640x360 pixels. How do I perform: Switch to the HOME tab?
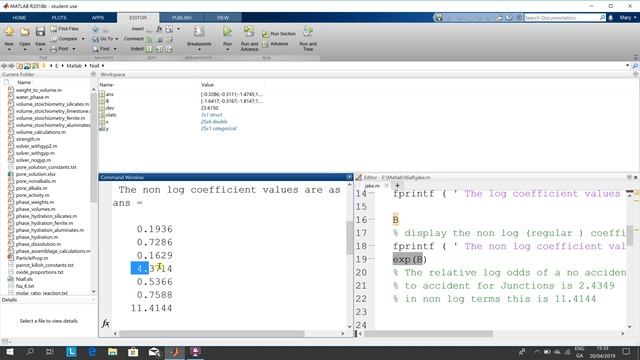(19, 18)
